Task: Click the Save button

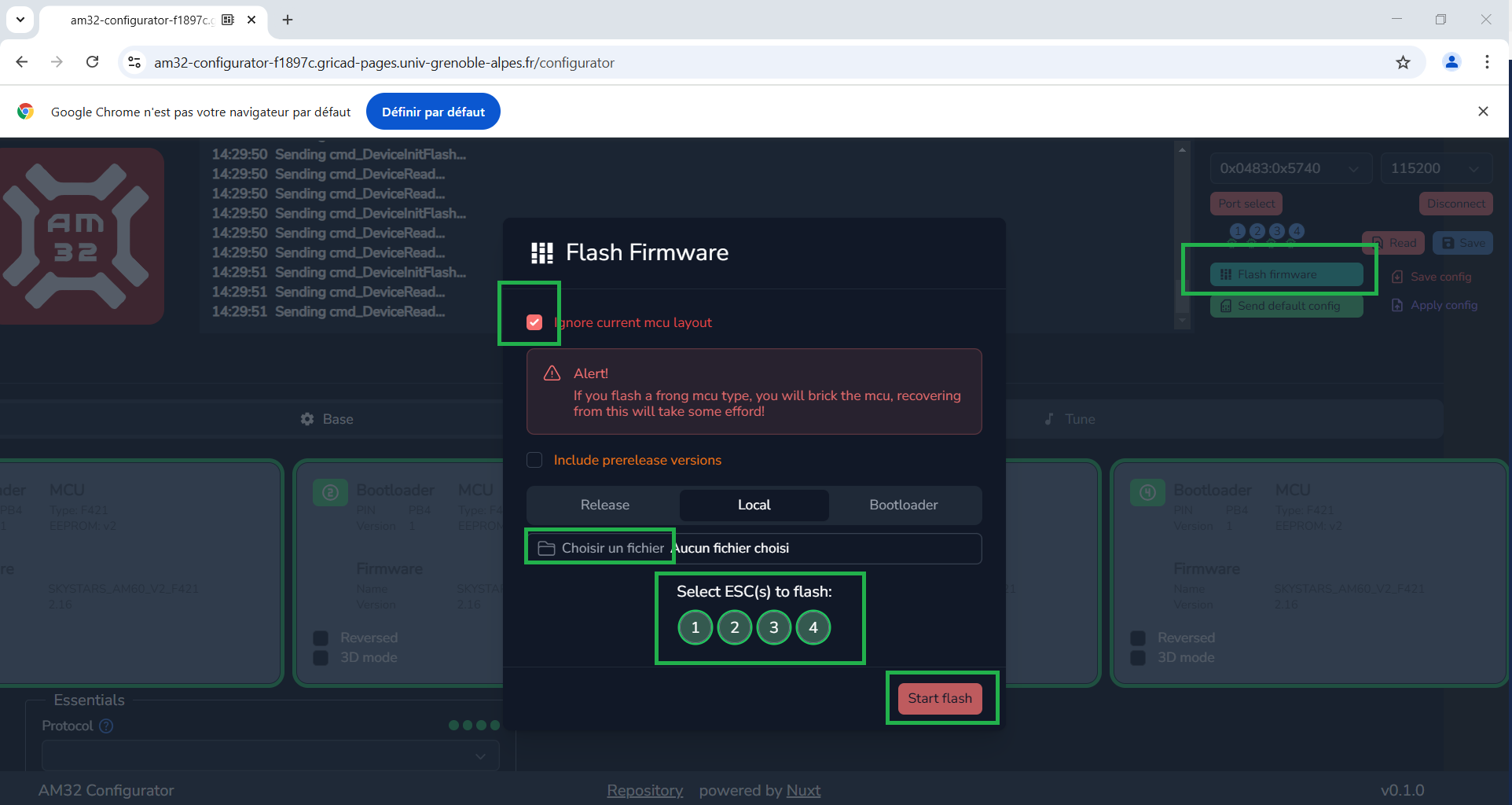Action: pos(1462,243)
